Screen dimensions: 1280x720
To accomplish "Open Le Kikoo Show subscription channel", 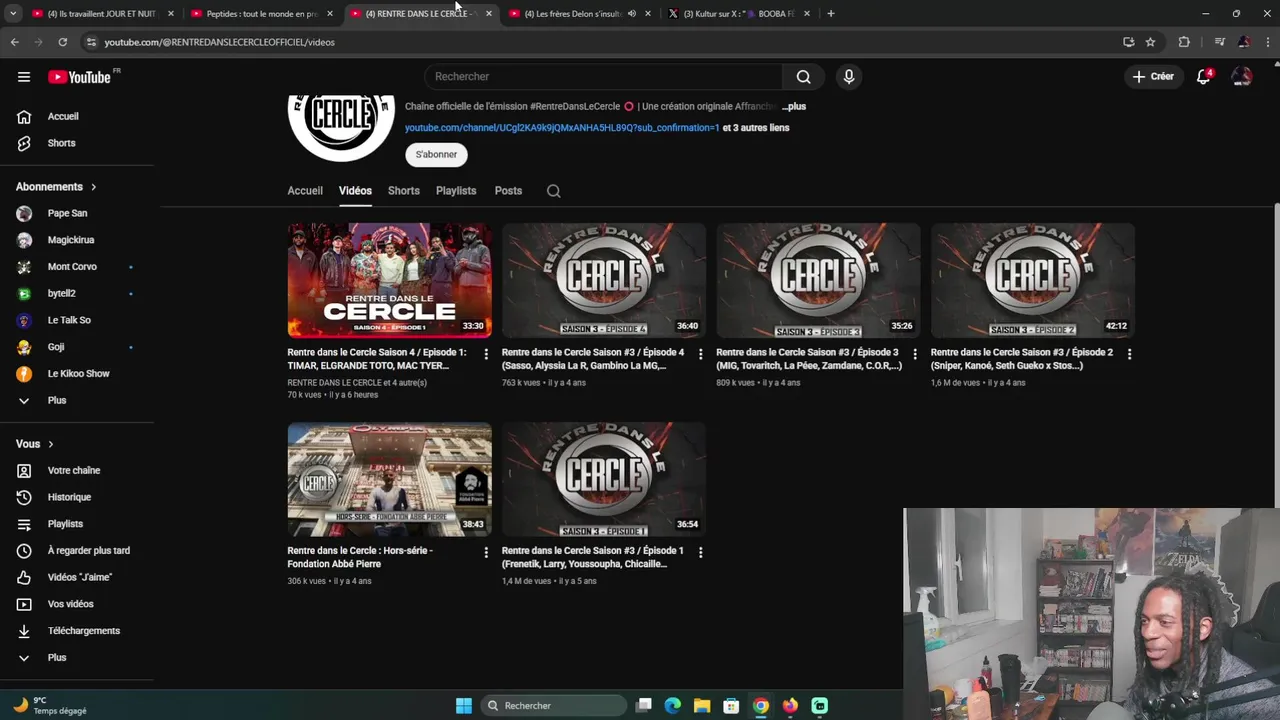I will coord(77,373).
